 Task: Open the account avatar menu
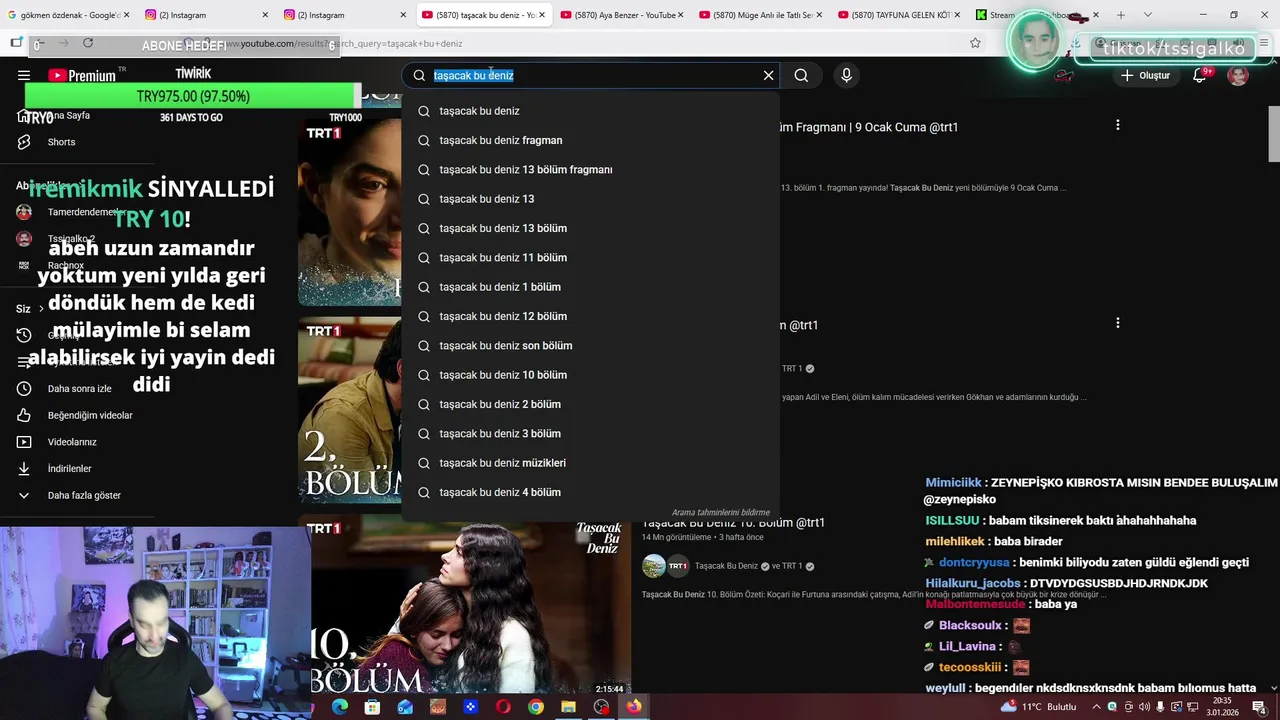tap(1238, 76)
